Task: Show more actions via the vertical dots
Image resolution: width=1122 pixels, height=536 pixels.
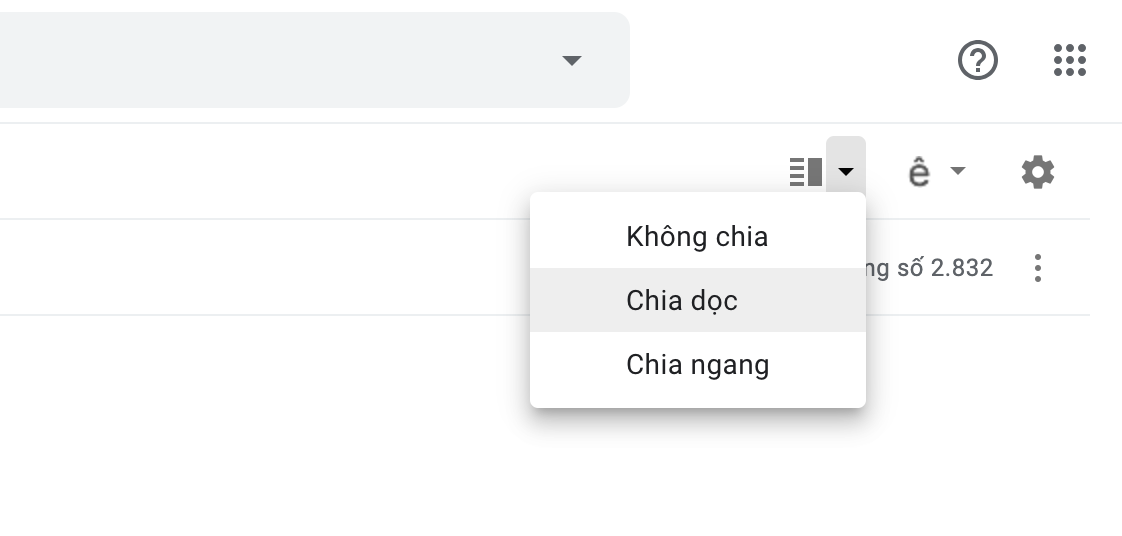Action: (x=1037, y=268)
